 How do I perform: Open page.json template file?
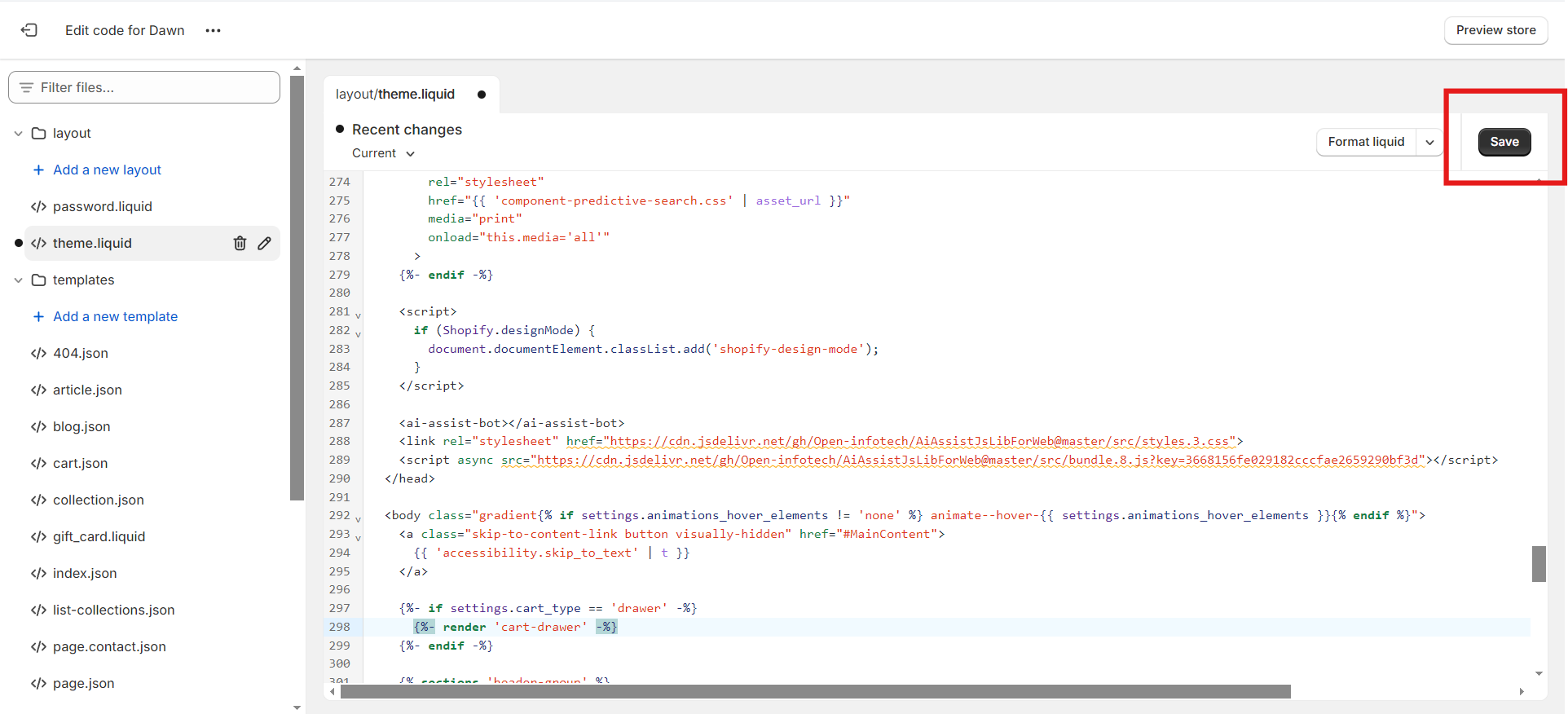(x=83, y=683)
